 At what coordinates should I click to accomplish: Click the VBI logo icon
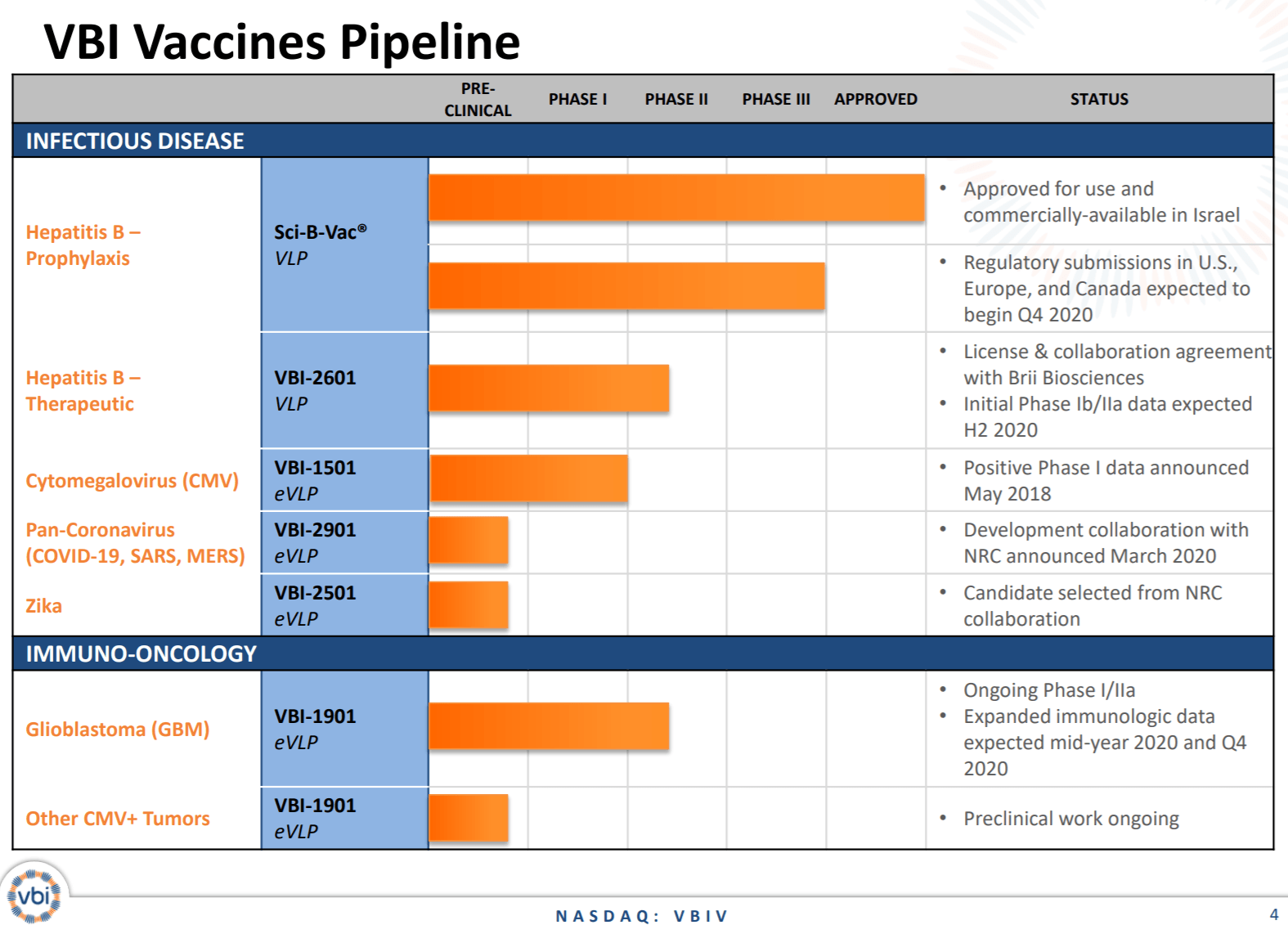[34, 895]
